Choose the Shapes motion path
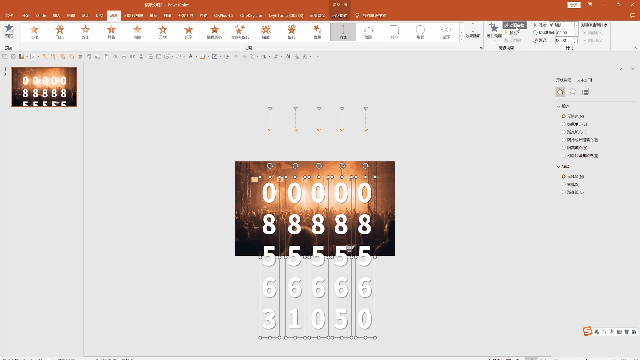This screenshot has height=360, width=640. click(420, 32)
